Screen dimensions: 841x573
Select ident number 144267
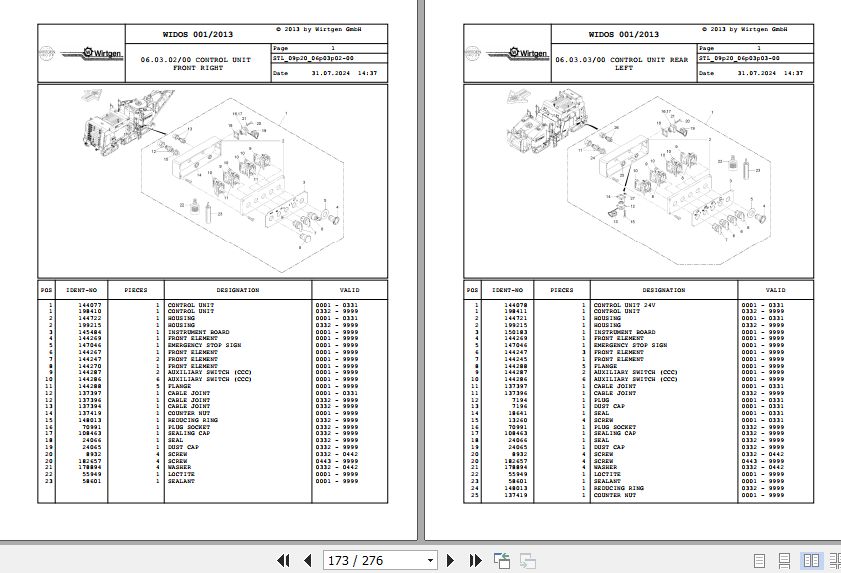coord(90,352)
